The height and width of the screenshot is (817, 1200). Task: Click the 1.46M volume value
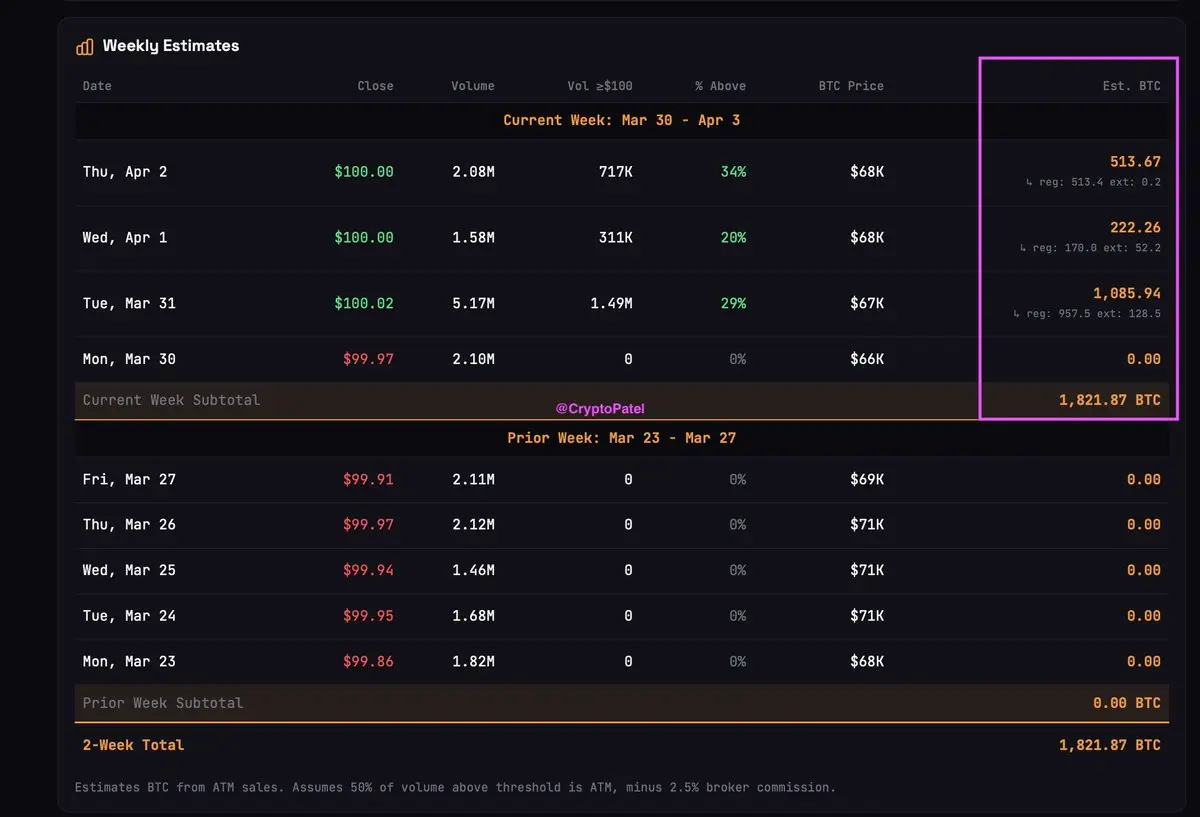click(472, 571)
